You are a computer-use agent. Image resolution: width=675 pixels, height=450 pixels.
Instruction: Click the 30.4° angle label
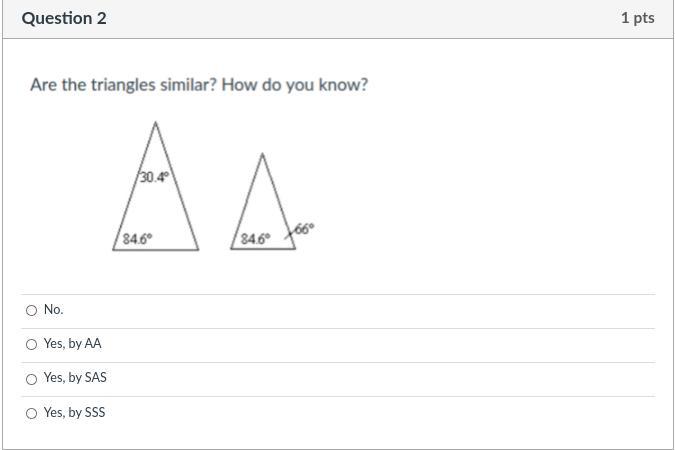pos(155,177)
